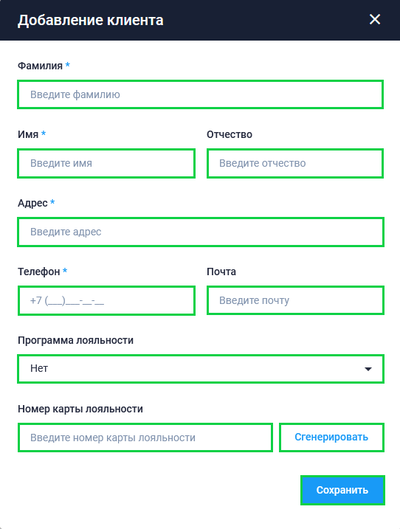Click the Почта field label
Image resolution: width=400 pixels, height=529 pixels.
(221, 272)
